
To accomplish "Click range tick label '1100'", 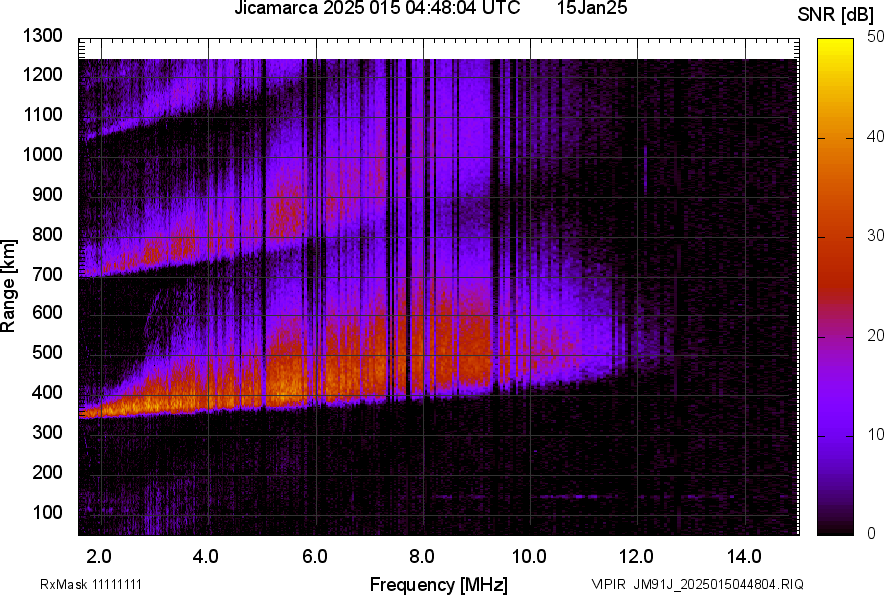I will point(42,114).
